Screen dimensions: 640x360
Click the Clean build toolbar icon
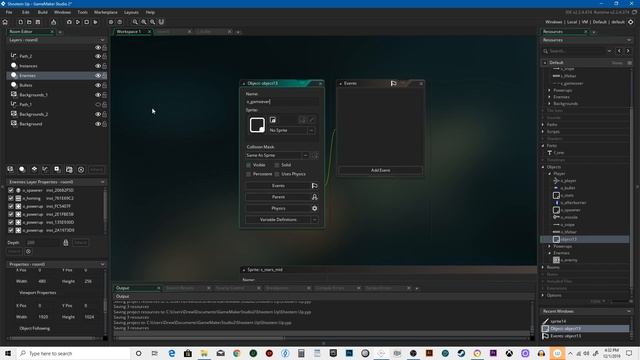(x=96, y=22)
